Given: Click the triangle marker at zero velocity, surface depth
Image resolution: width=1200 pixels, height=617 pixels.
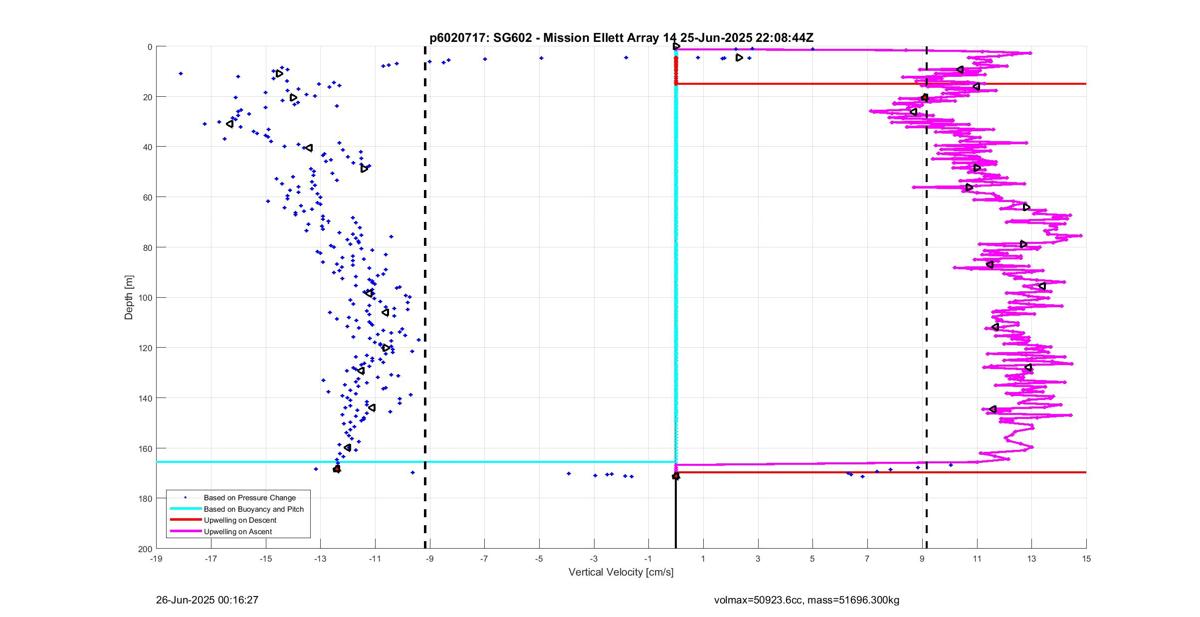Looking at the screenshot, I should point(677,46).
